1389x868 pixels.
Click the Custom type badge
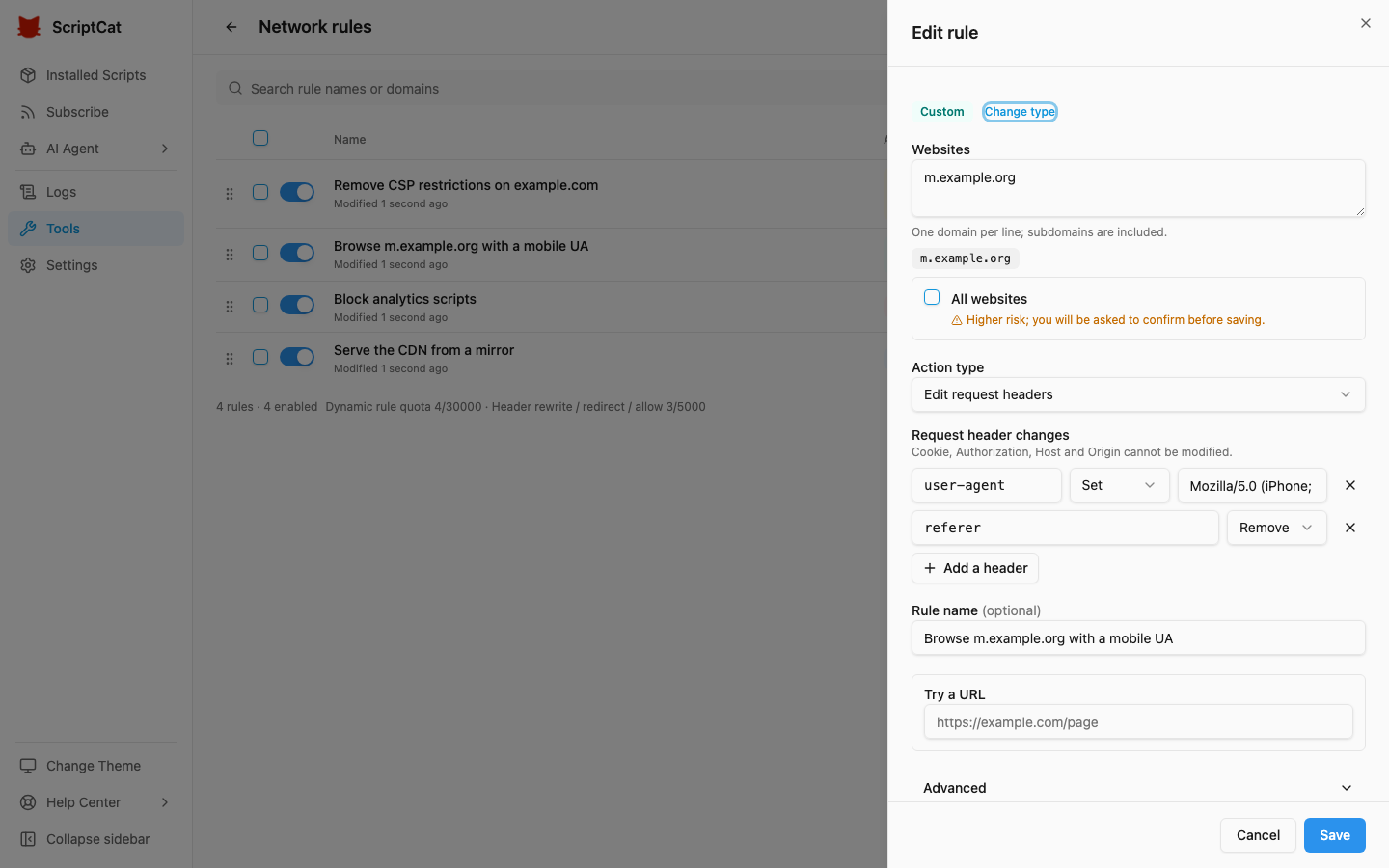point(941,112)
